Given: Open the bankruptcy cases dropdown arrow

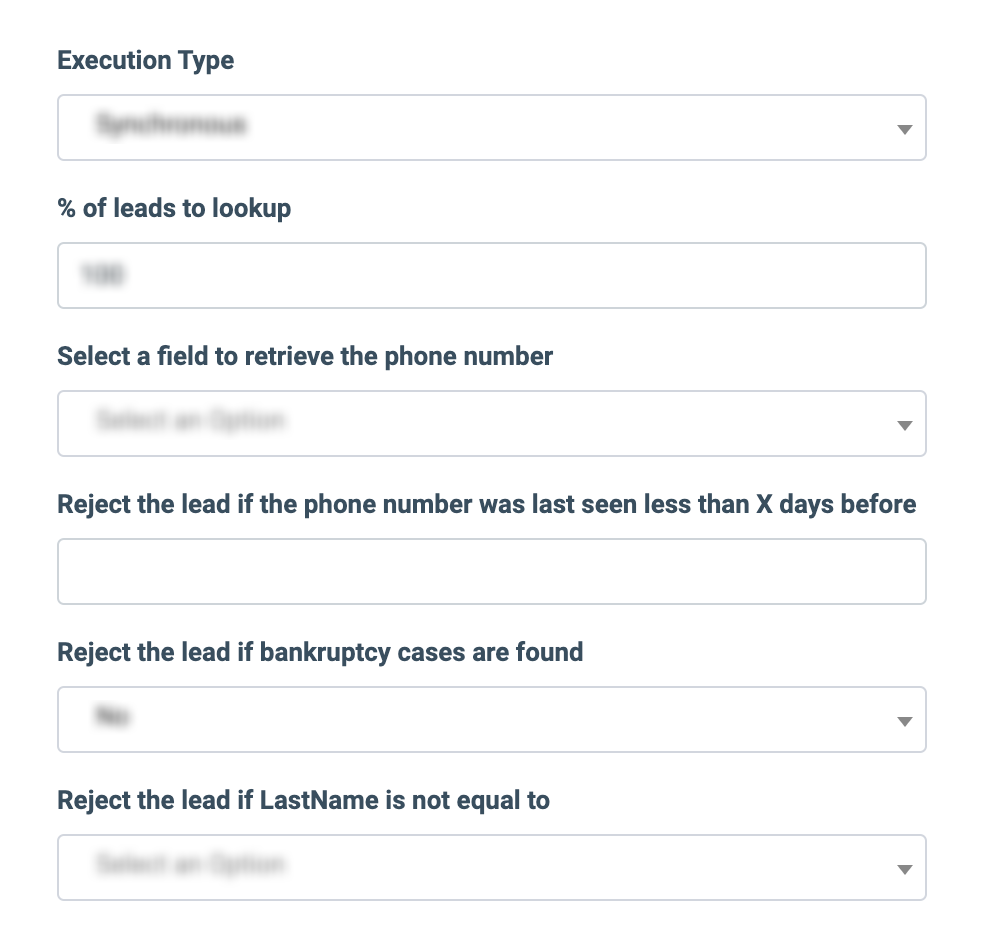Looking at the screenshot, I should tap(904, 721).
